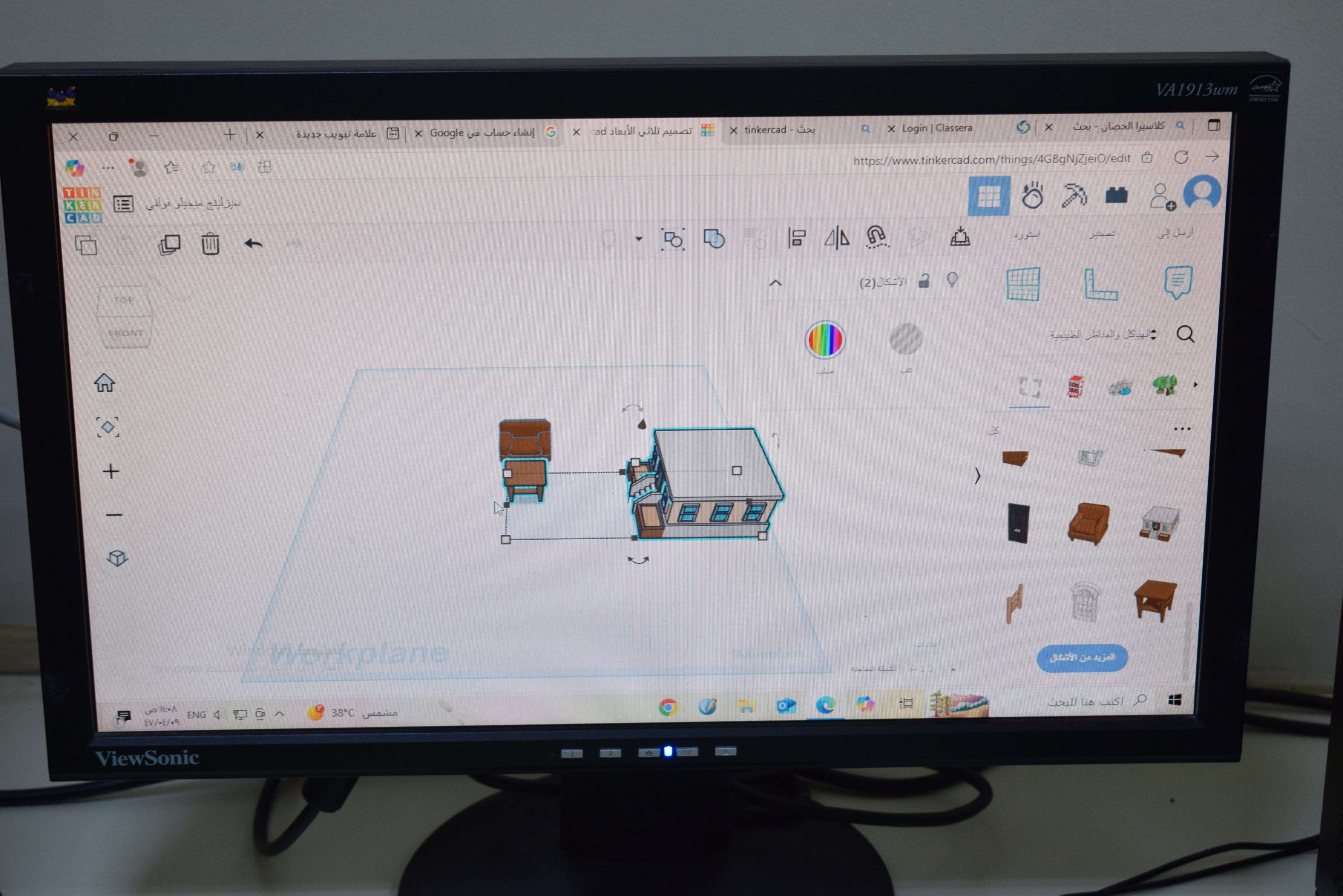Toggle the shape lock icon
Image resolution: width=1343 pixels, height=896 pixels.
924,281
